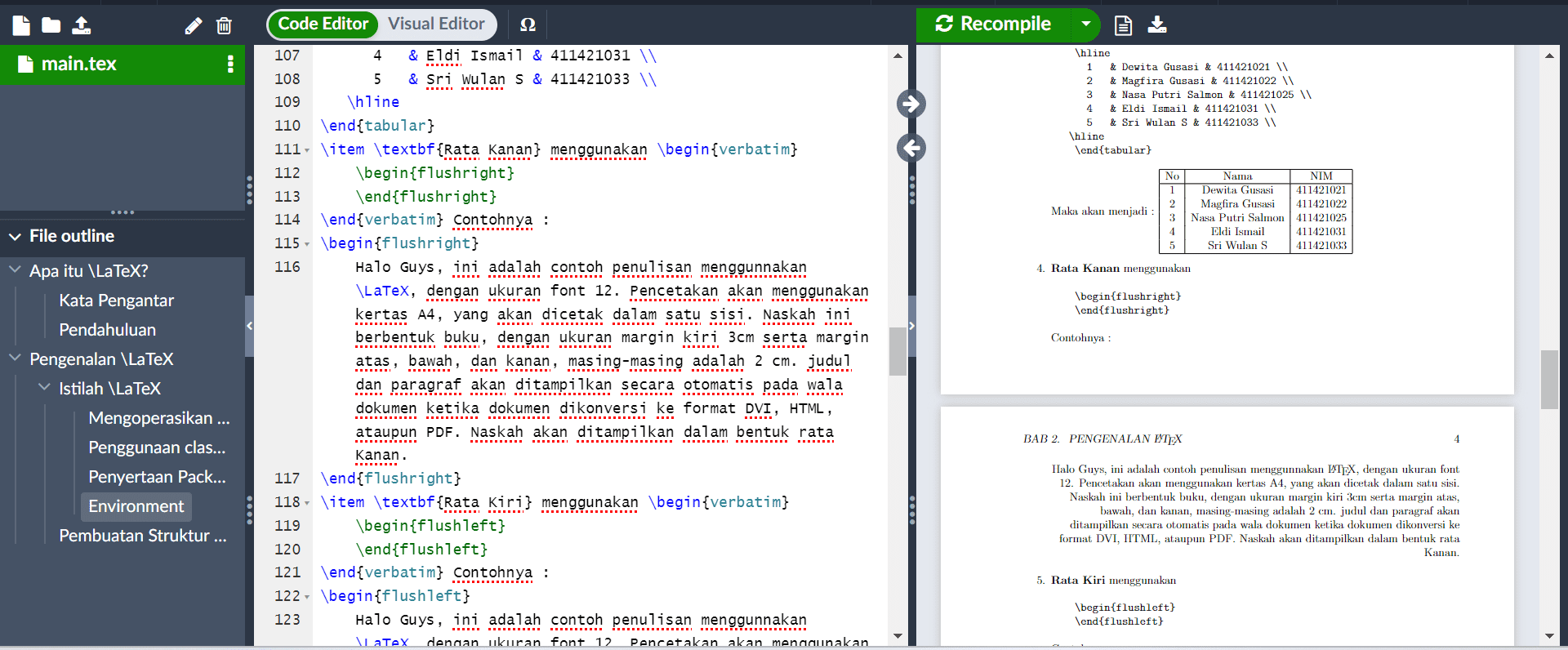Open the Recompile options dropdown
Screen dimensions: 1568x650
click(1085, 24)
